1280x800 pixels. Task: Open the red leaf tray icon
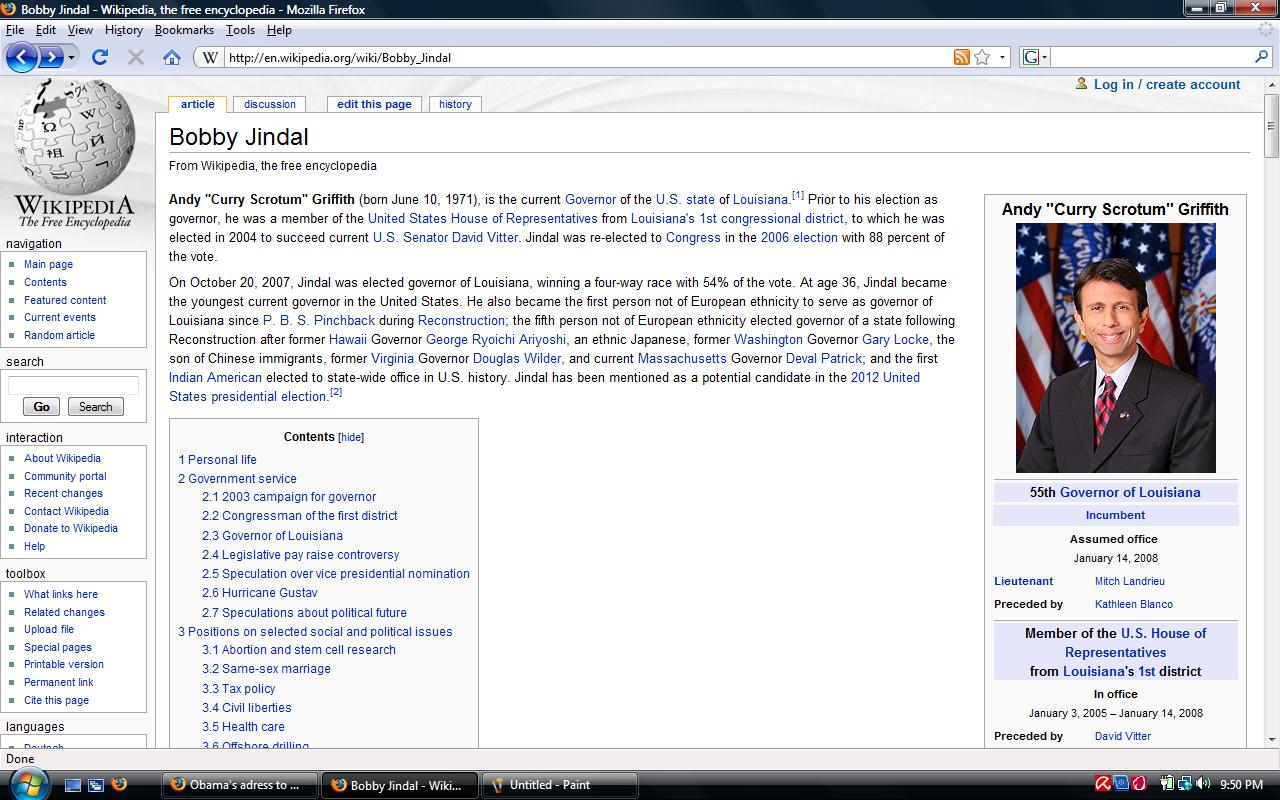1138,784
